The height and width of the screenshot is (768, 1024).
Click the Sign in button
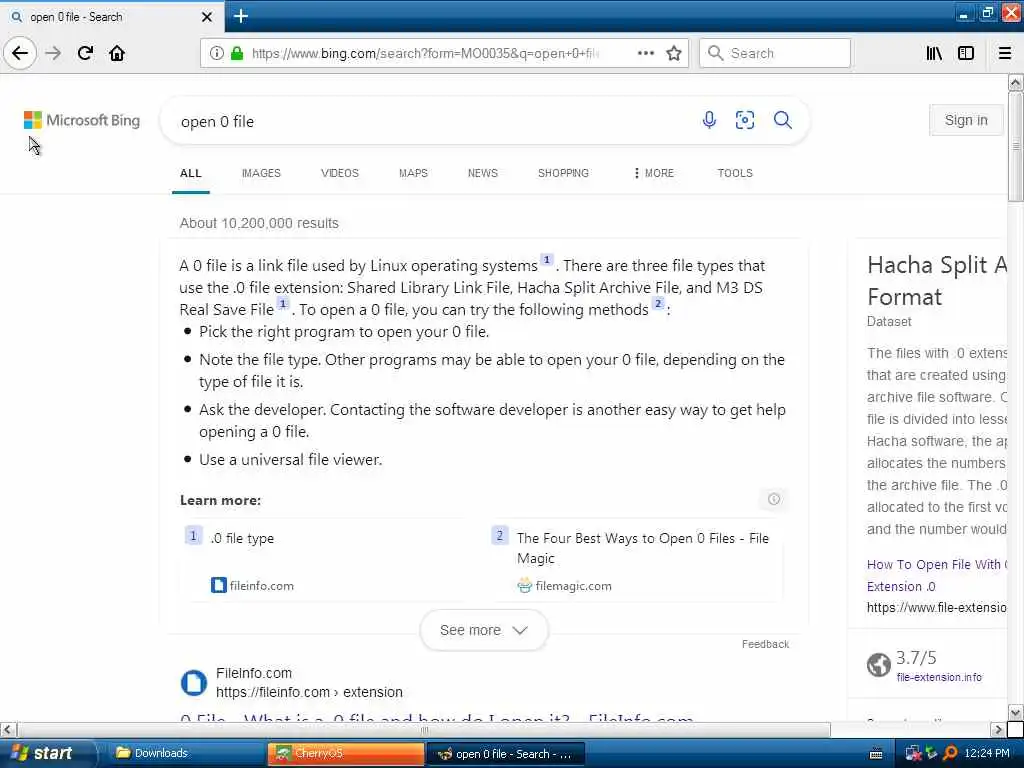966,120
